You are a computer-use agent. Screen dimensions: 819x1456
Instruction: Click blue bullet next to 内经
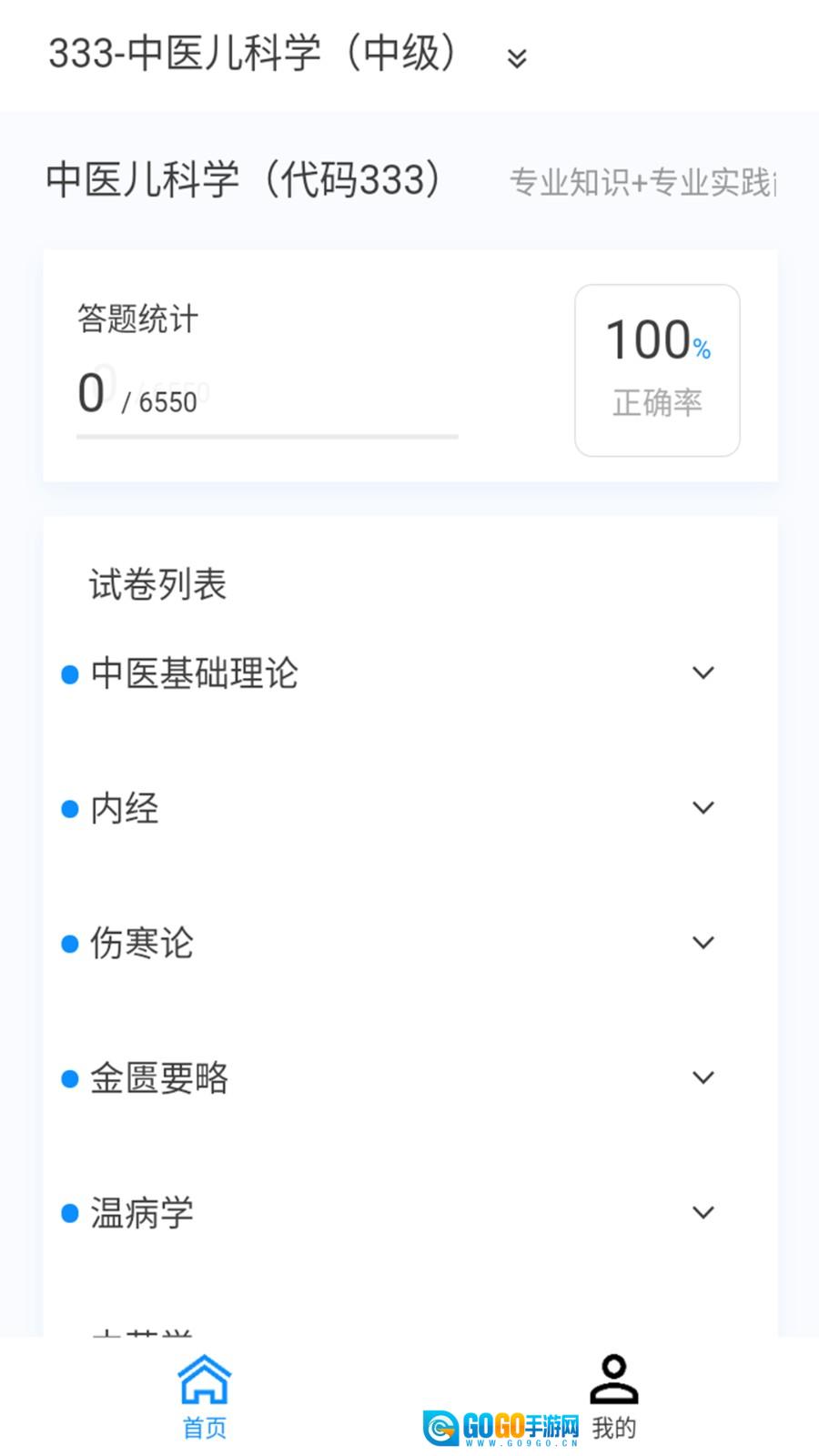[70, 809]
